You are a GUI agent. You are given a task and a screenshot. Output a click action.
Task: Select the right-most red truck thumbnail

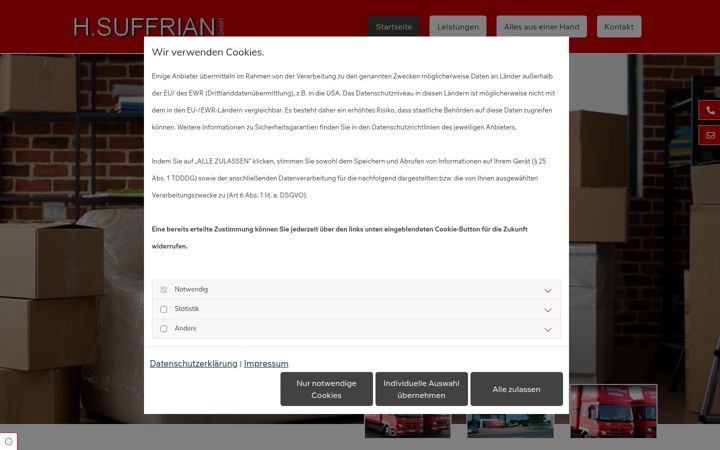pos(613,411)
